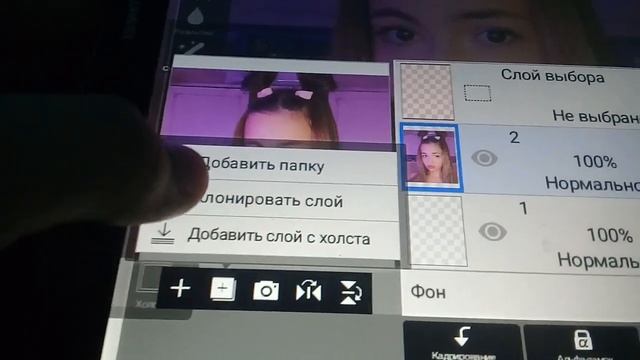Choose Добавить слой с холста entry
Viewport: 640px width, 360px height.
point(267,237)
